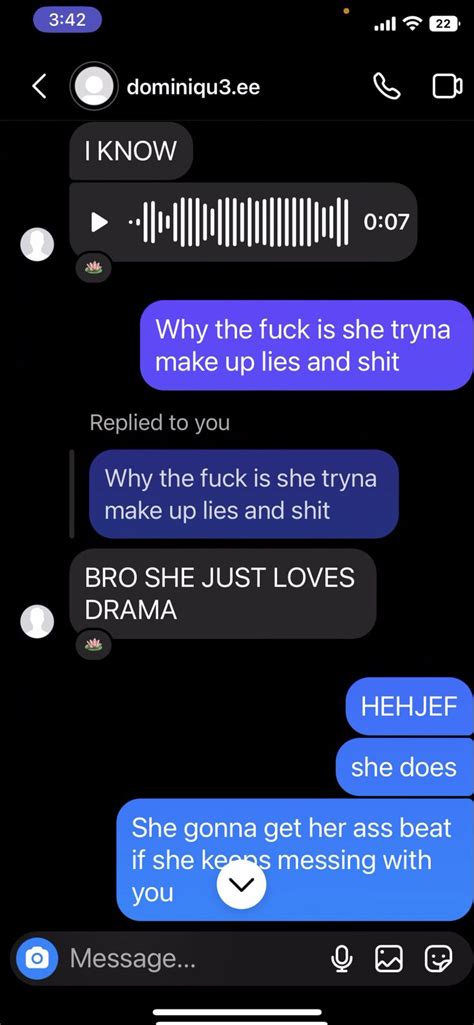Tap the lotus reaction under LOVES DRAMA message
The width and height of the screenshot is (474, 1025).
(x=93, y=645)
